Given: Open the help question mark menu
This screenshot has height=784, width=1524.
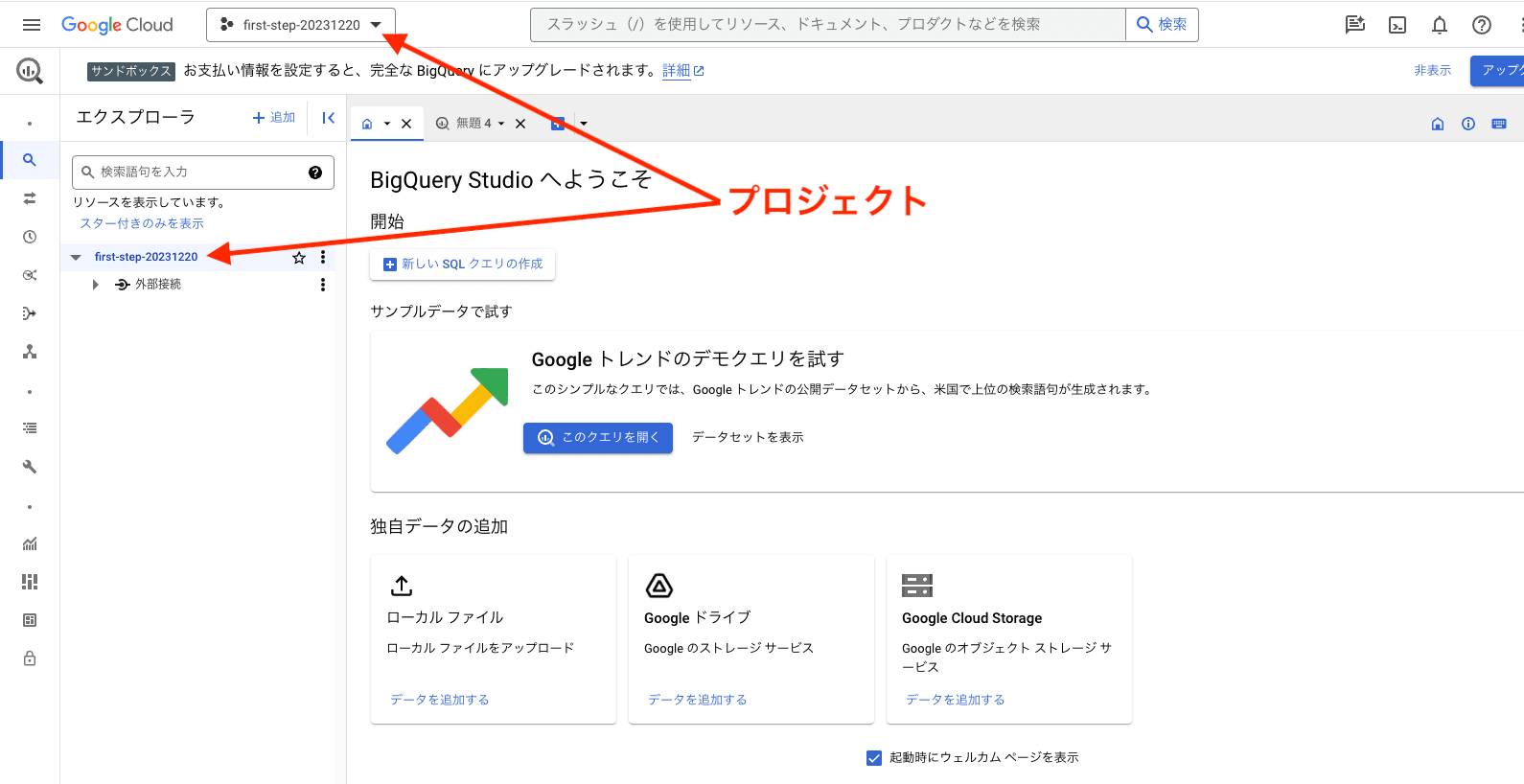Looking at the screenshot, I should click(1481, 25).
